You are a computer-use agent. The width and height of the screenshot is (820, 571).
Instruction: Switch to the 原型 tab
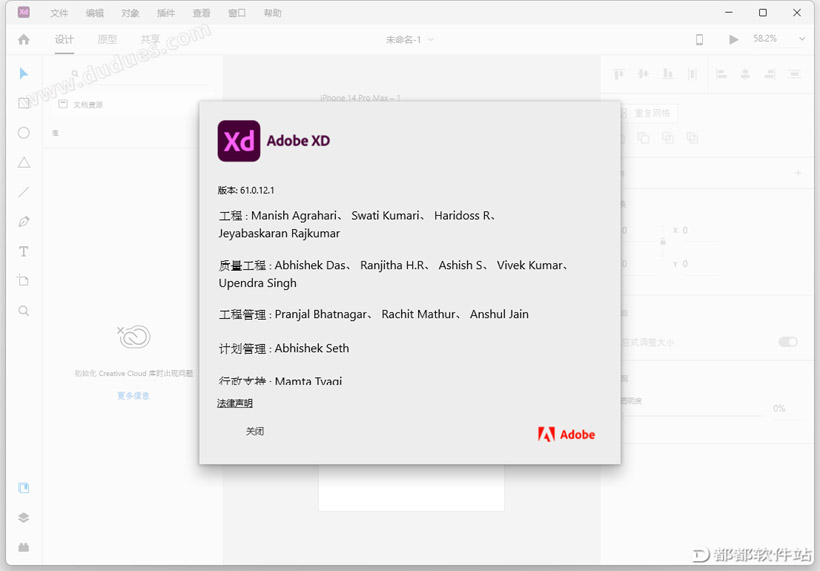(x=107, y=39)
